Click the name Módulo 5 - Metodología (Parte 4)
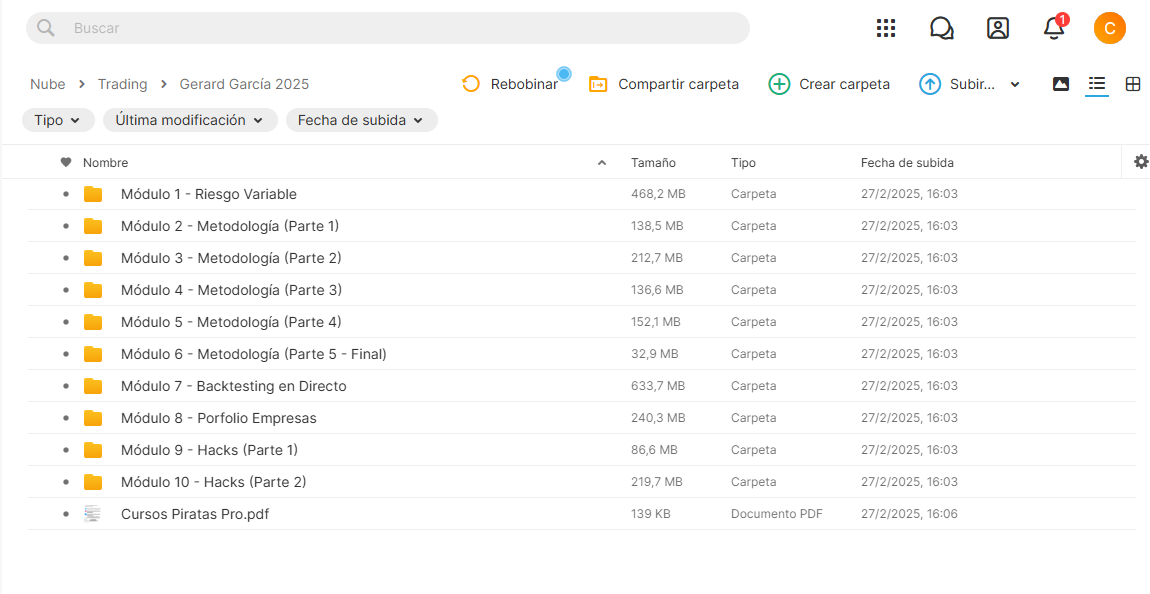This screenshot has height=594, width=1150. 231,322
